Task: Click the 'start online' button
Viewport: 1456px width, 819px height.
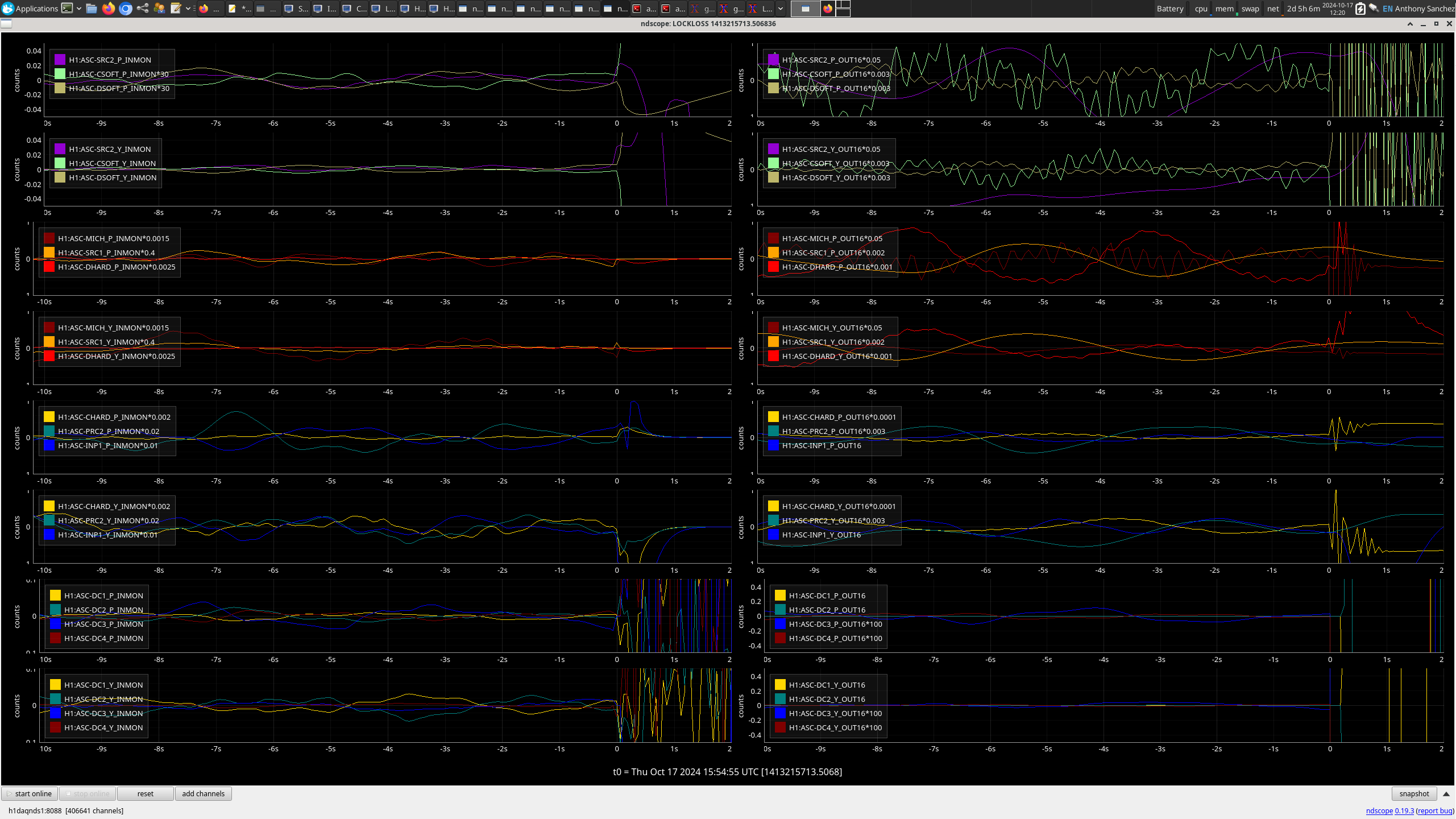Action: (x=30, y=793)
